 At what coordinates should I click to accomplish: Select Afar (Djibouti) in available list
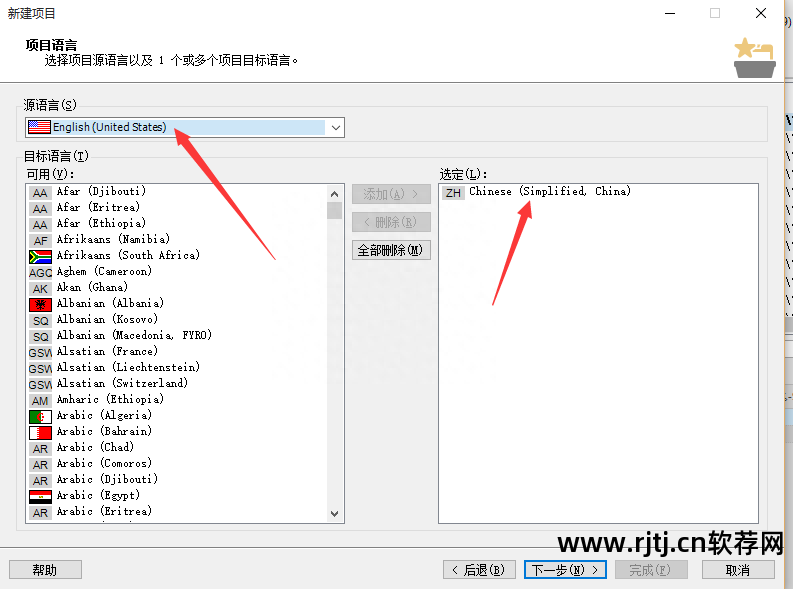pos(177,191)
